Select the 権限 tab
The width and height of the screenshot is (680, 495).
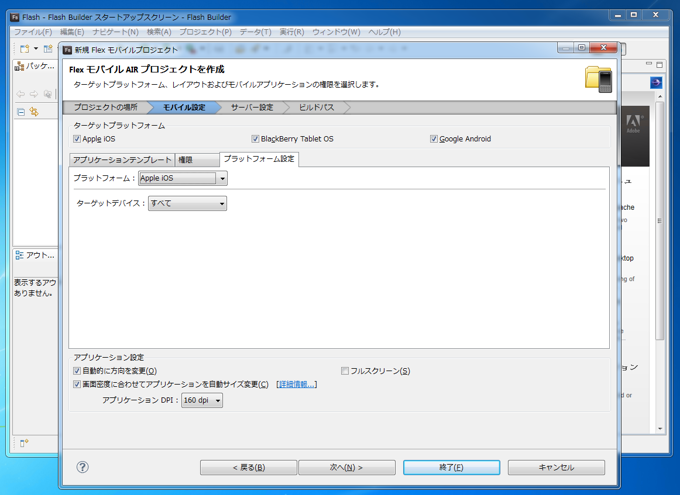pos(197,160)
